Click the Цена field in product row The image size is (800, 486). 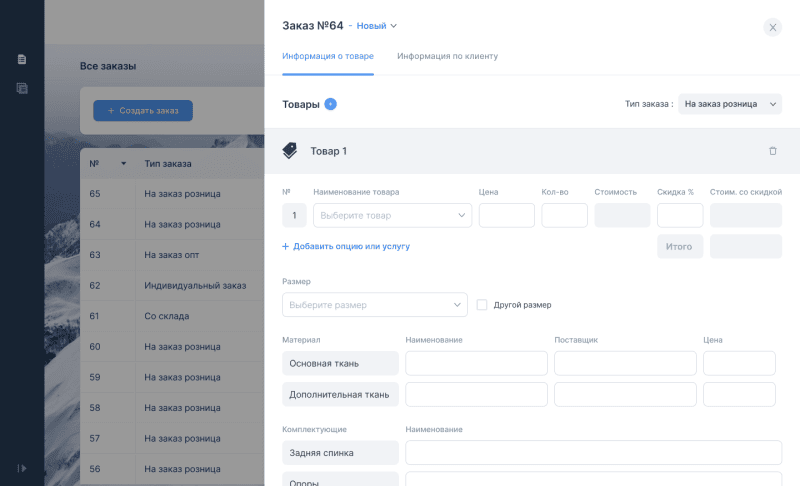[507, 215]
